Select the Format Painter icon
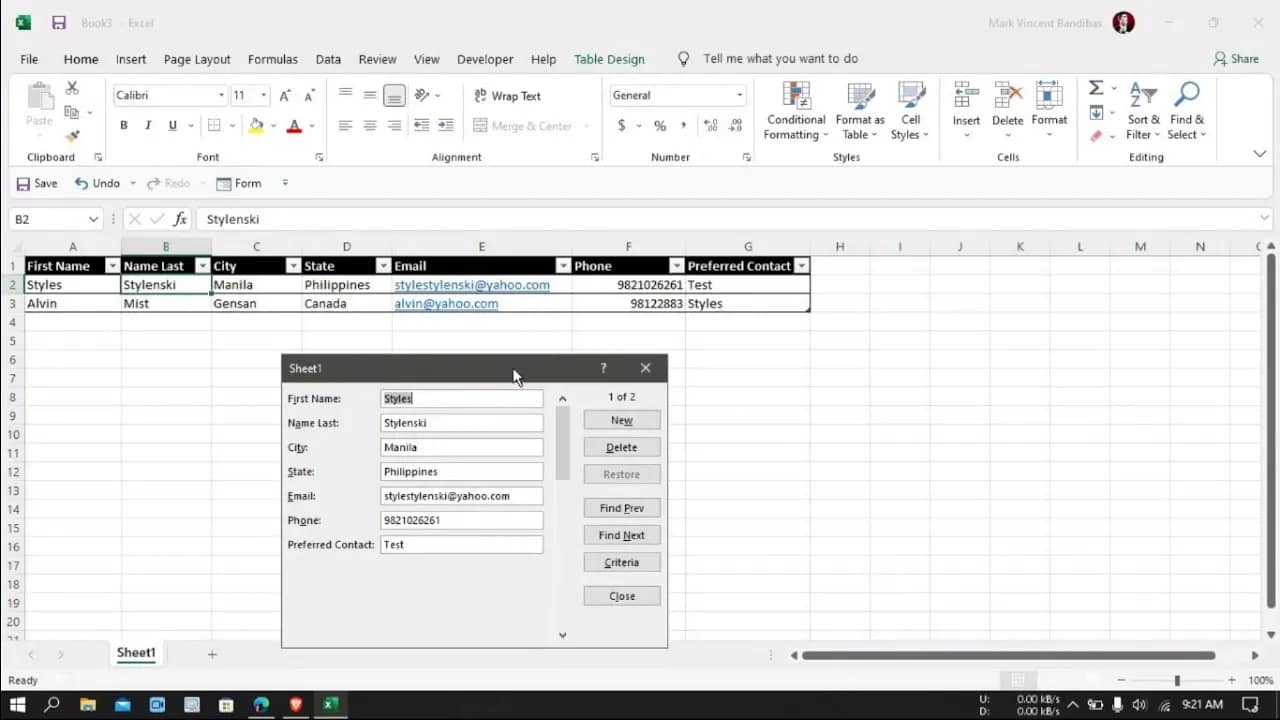Image resolution: width=1280 pixels, height=720 pixels. coord(70,136)
